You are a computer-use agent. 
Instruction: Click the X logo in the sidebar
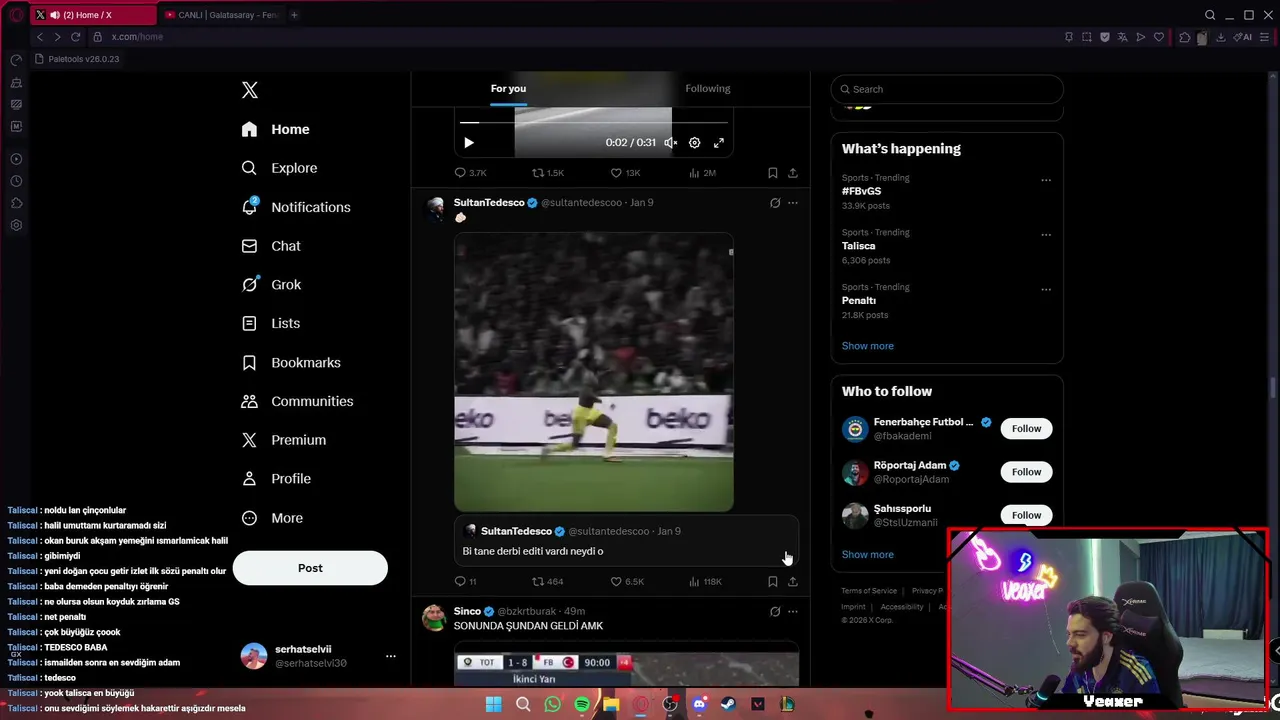pyautogui.click(x=250, y=90)
